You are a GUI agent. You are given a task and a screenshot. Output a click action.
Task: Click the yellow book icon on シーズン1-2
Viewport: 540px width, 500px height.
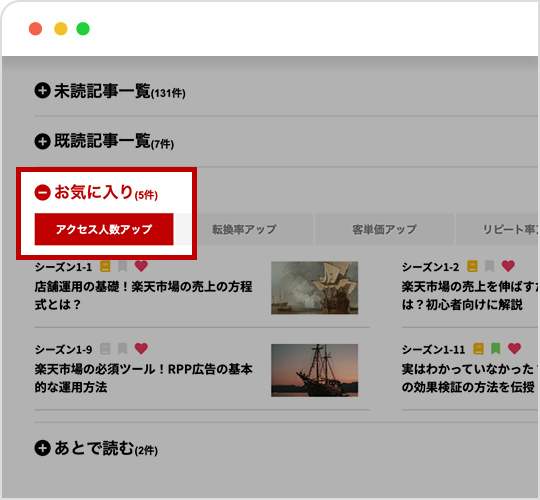pyautogui.click(x=472, y=266)
